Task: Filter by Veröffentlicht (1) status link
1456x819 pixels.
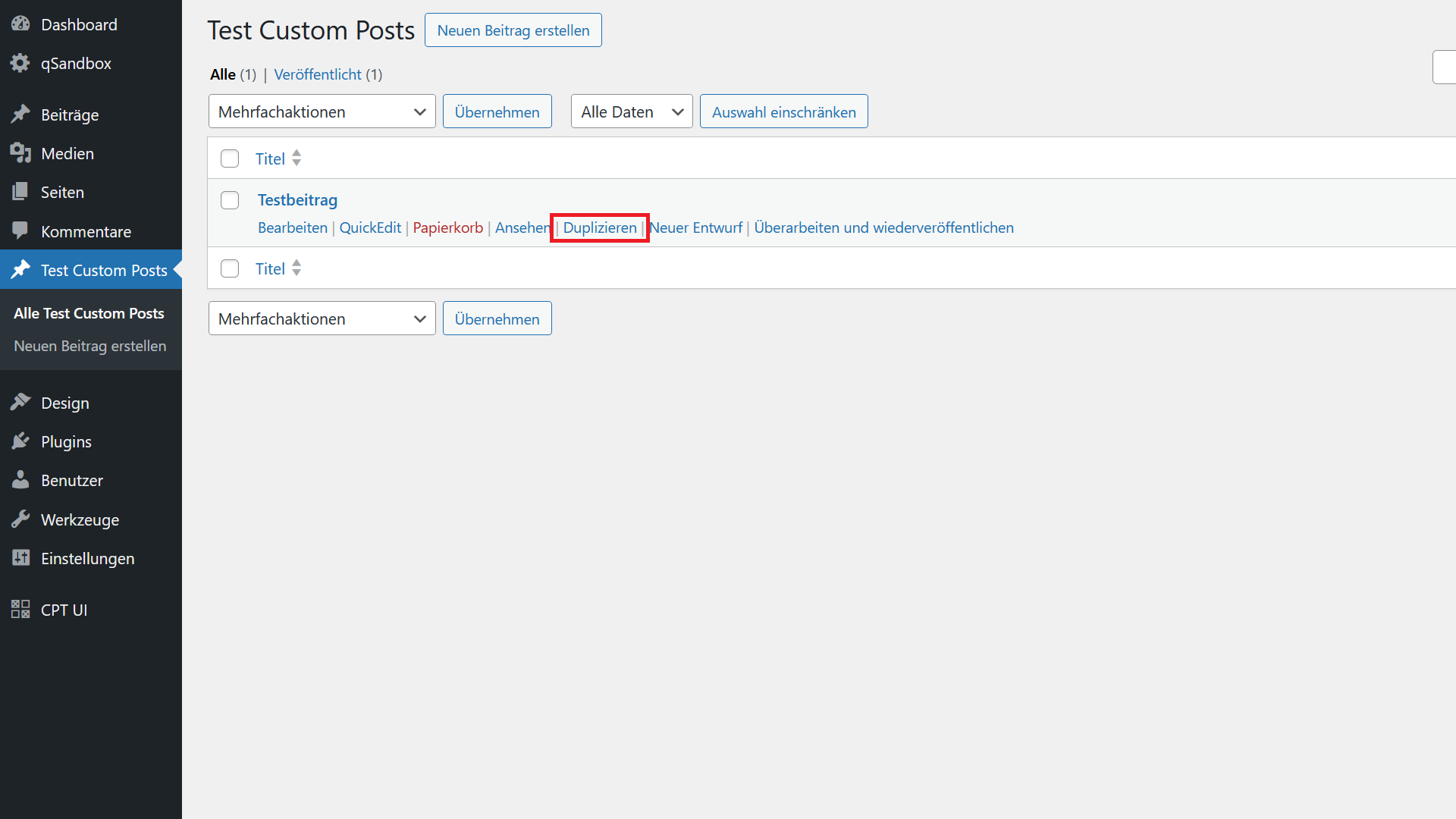Action: [x=328, y=74]
